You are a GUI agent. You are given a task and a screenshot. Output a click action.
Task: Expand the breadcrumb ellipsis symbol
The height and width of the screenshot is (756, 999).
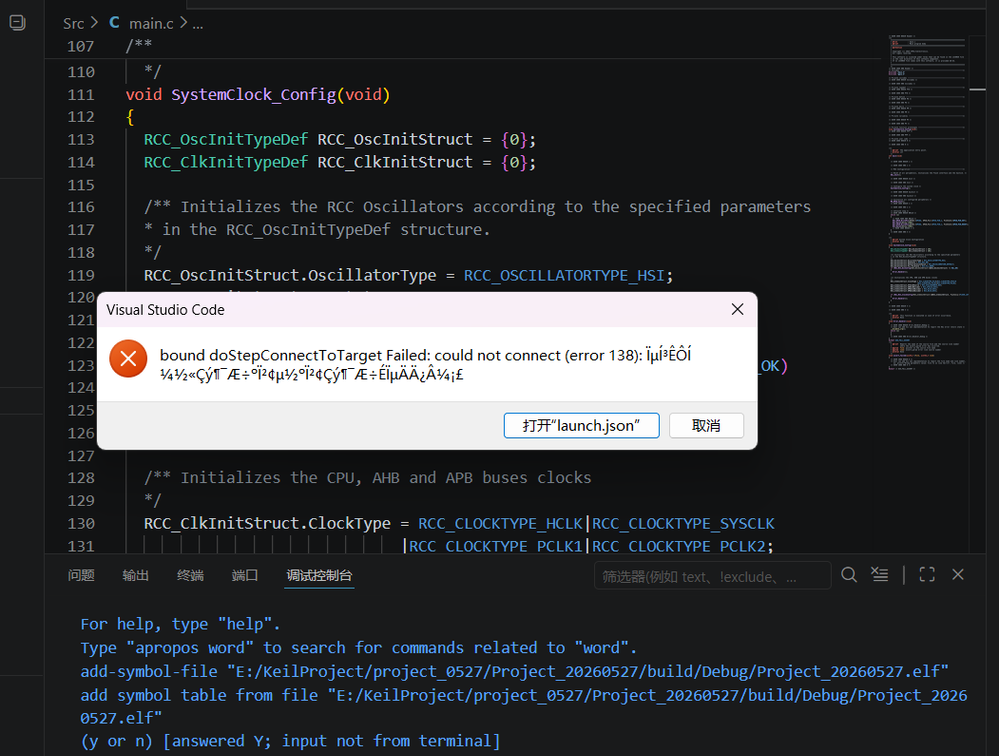[198, 24]
